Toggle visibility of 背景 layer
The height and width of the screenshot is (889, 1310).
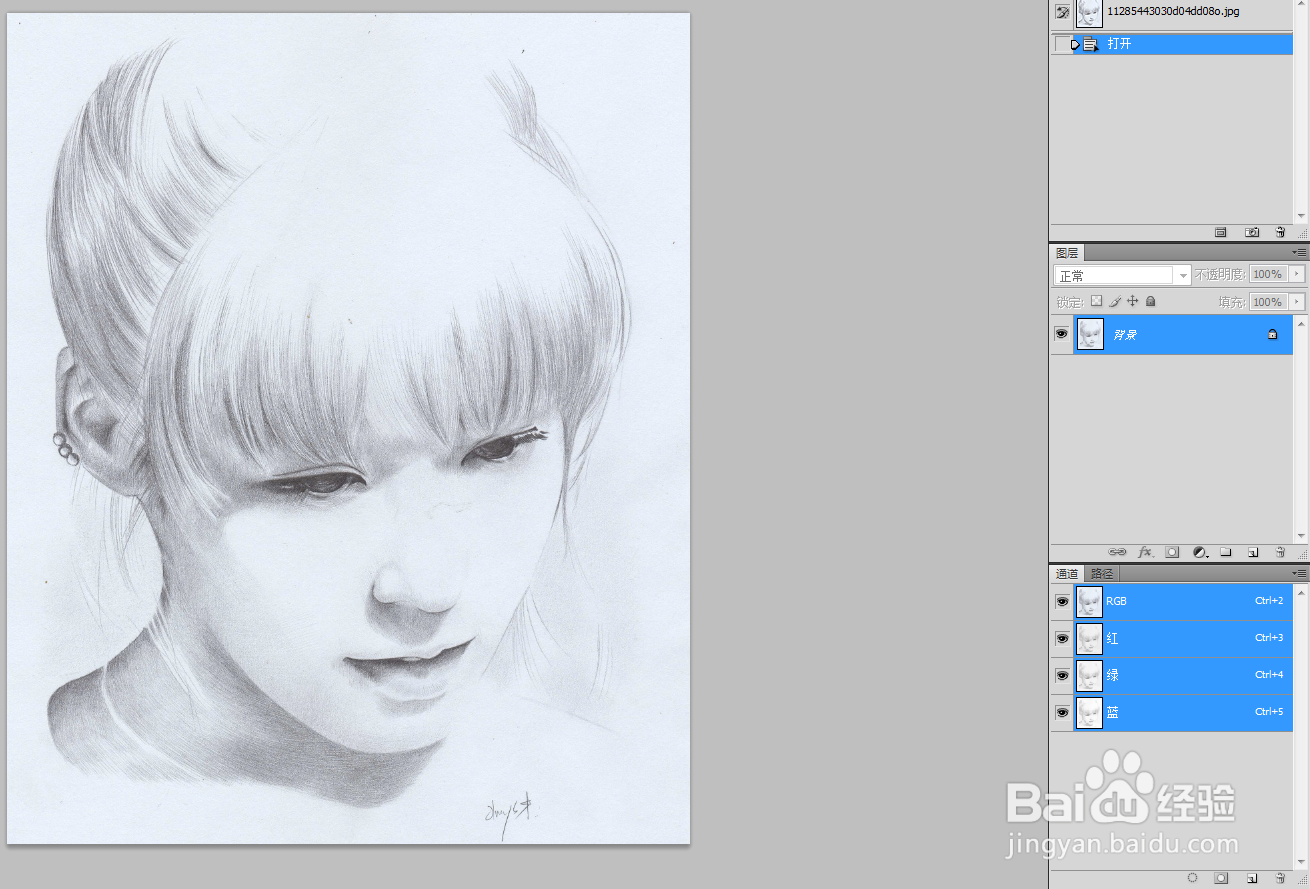pos(1062,334)
